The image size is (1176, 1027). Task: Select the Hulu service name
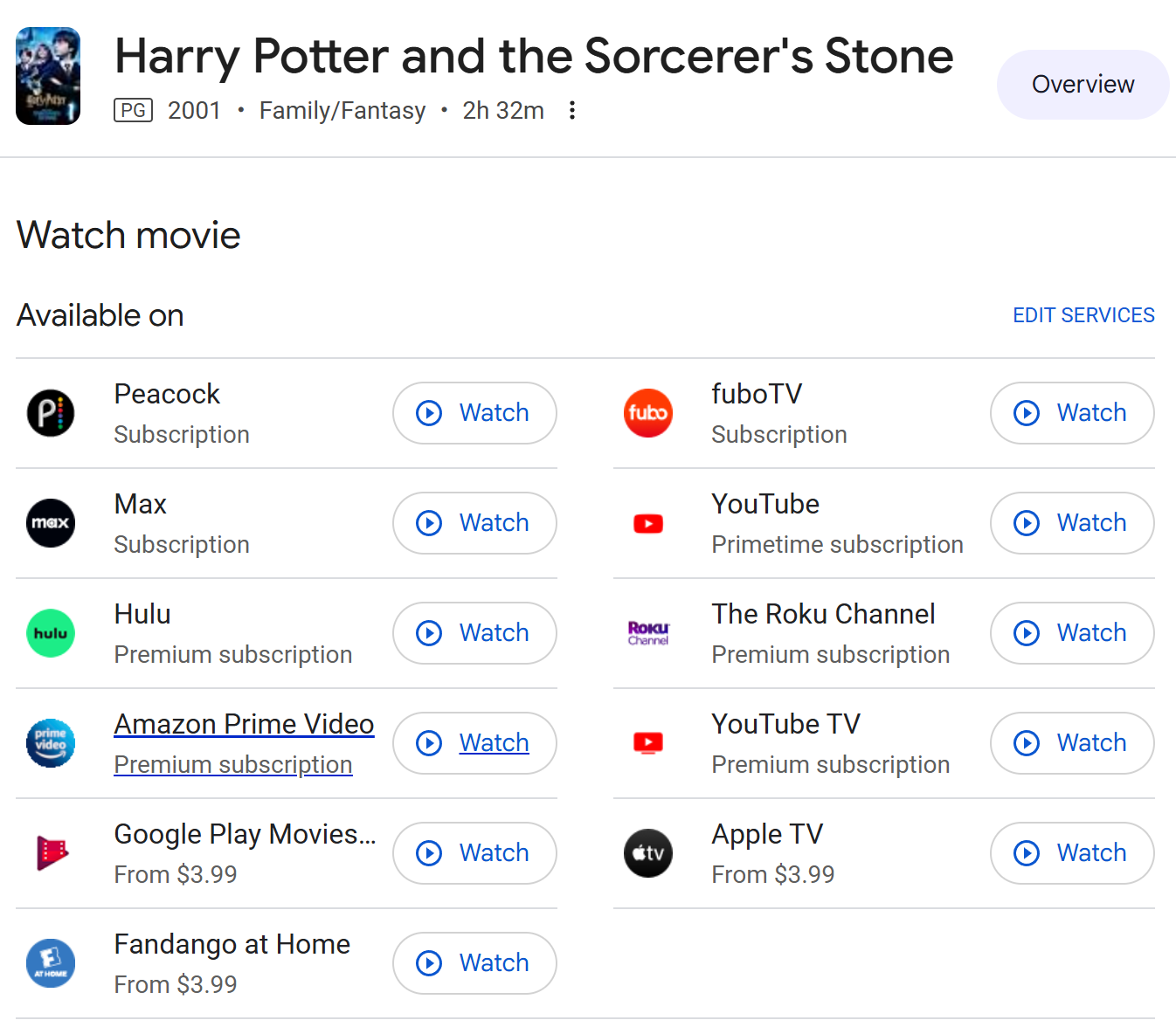click(x=142, y=614)
